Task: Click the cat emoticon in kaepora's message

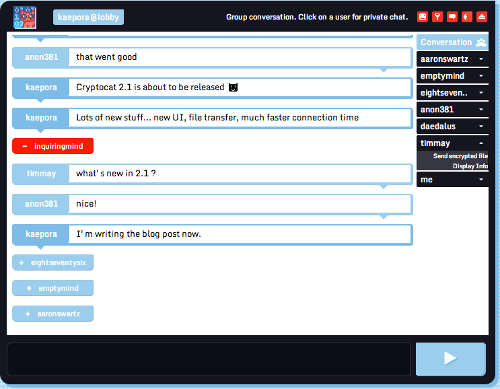Action: 233,87
